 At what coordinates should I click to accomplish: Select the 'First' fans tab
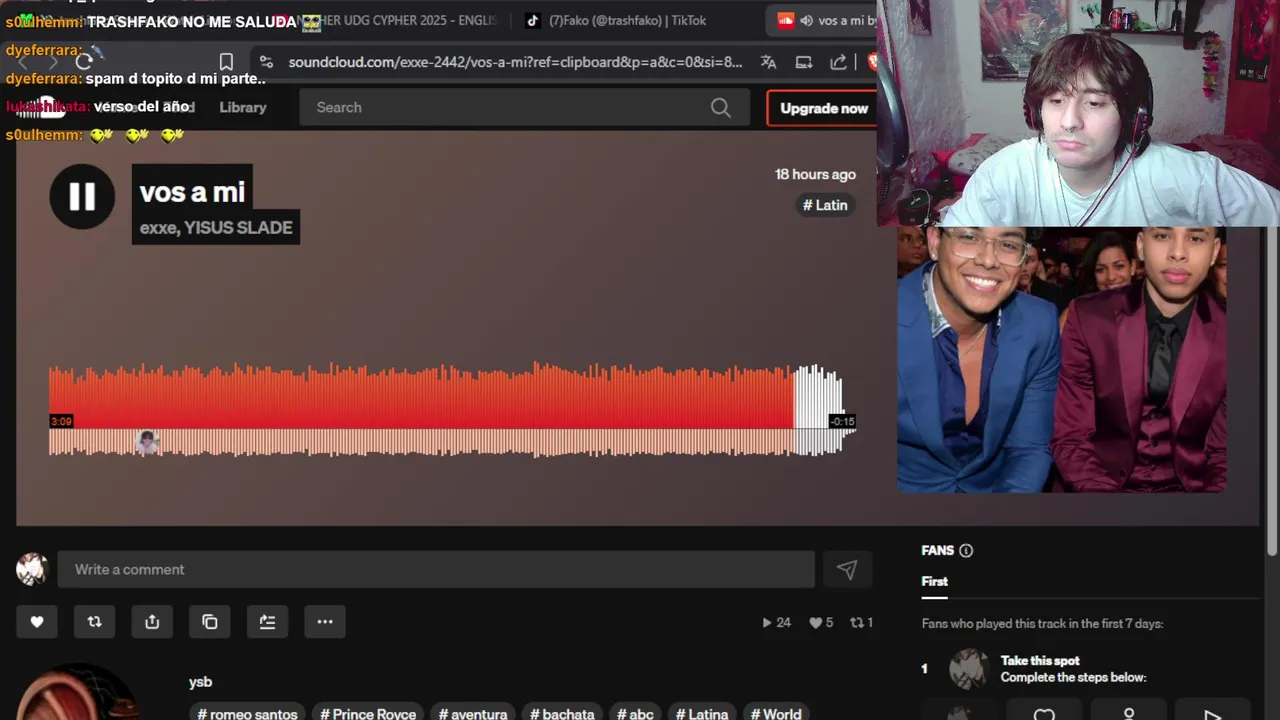pyautogui.click(x=934, y=582)
